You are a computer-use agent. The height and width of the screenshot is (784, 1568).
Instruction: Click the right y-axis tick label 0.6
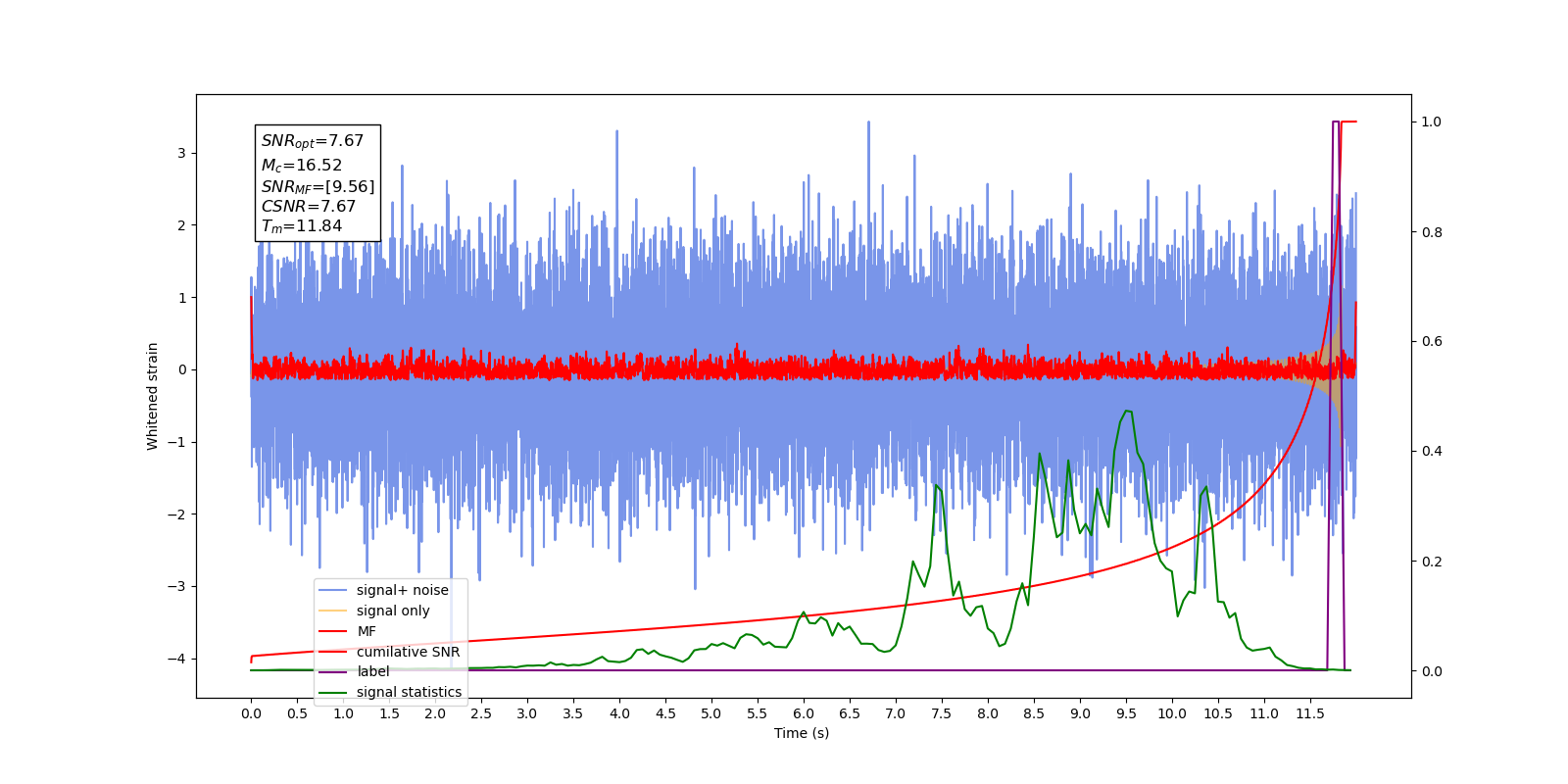pos(1432,342)
